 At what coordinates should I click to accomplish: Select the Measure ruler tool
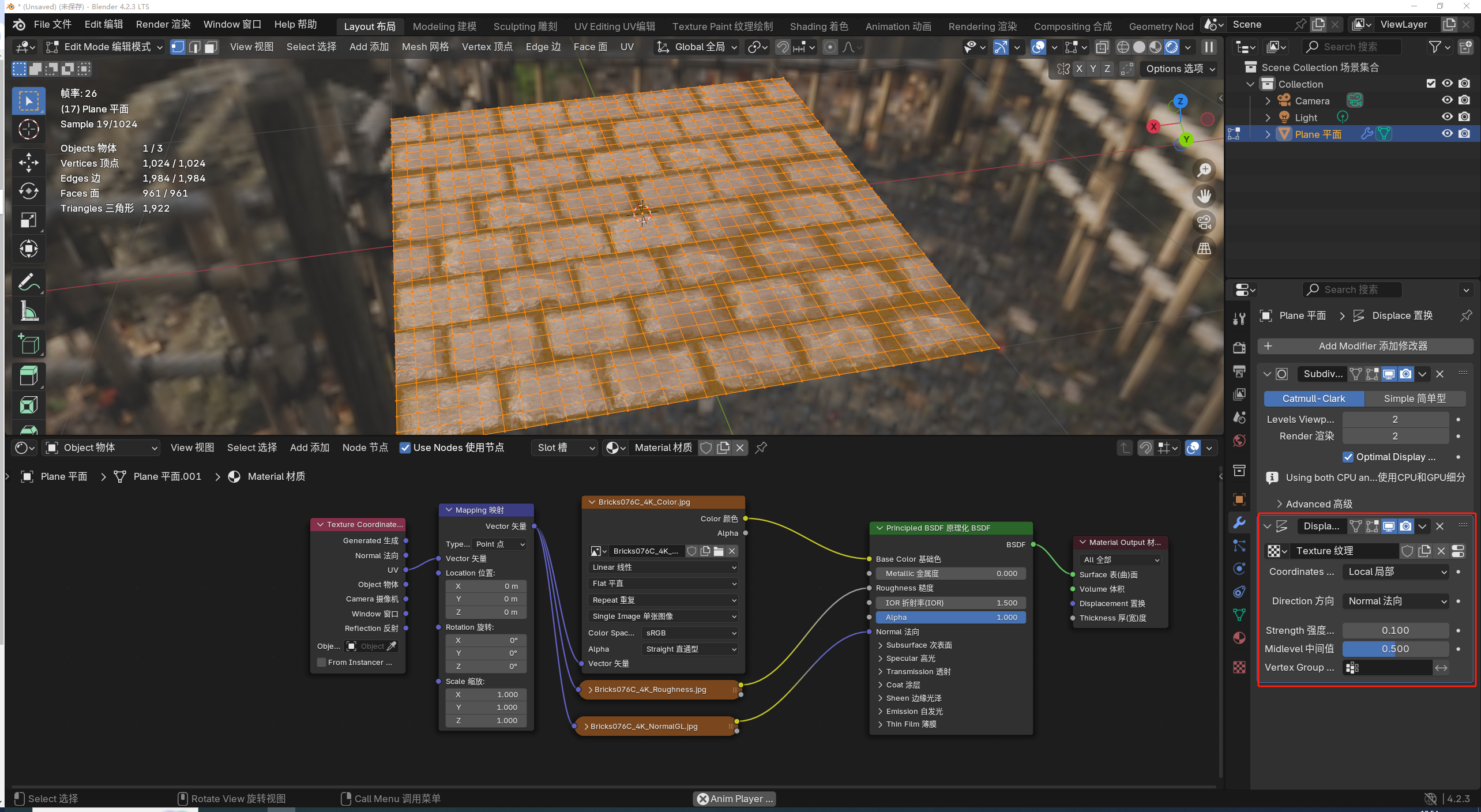(28, 311)
